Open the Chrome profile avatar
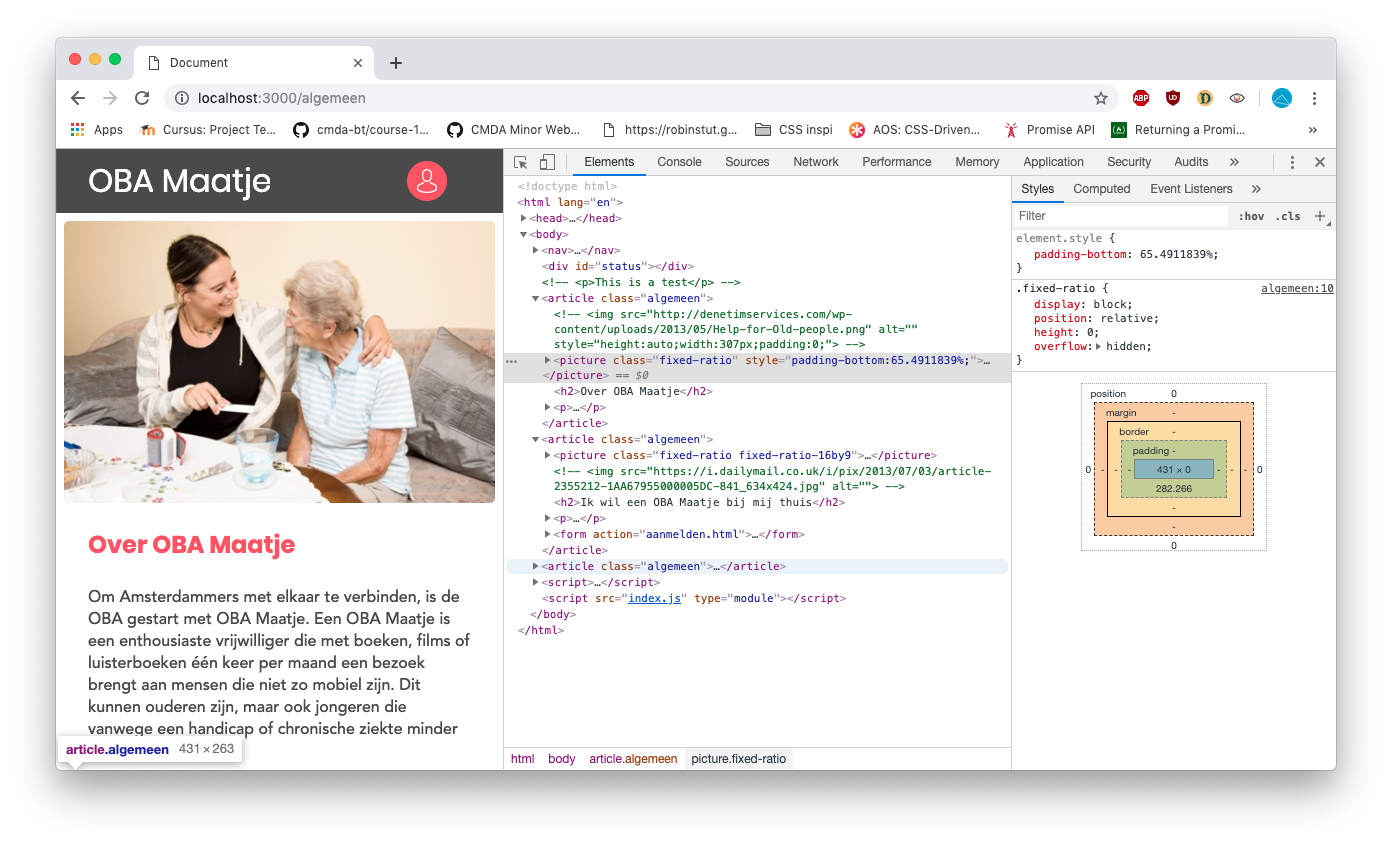Screen dimensions: 1392x844 pos(1282,98)
